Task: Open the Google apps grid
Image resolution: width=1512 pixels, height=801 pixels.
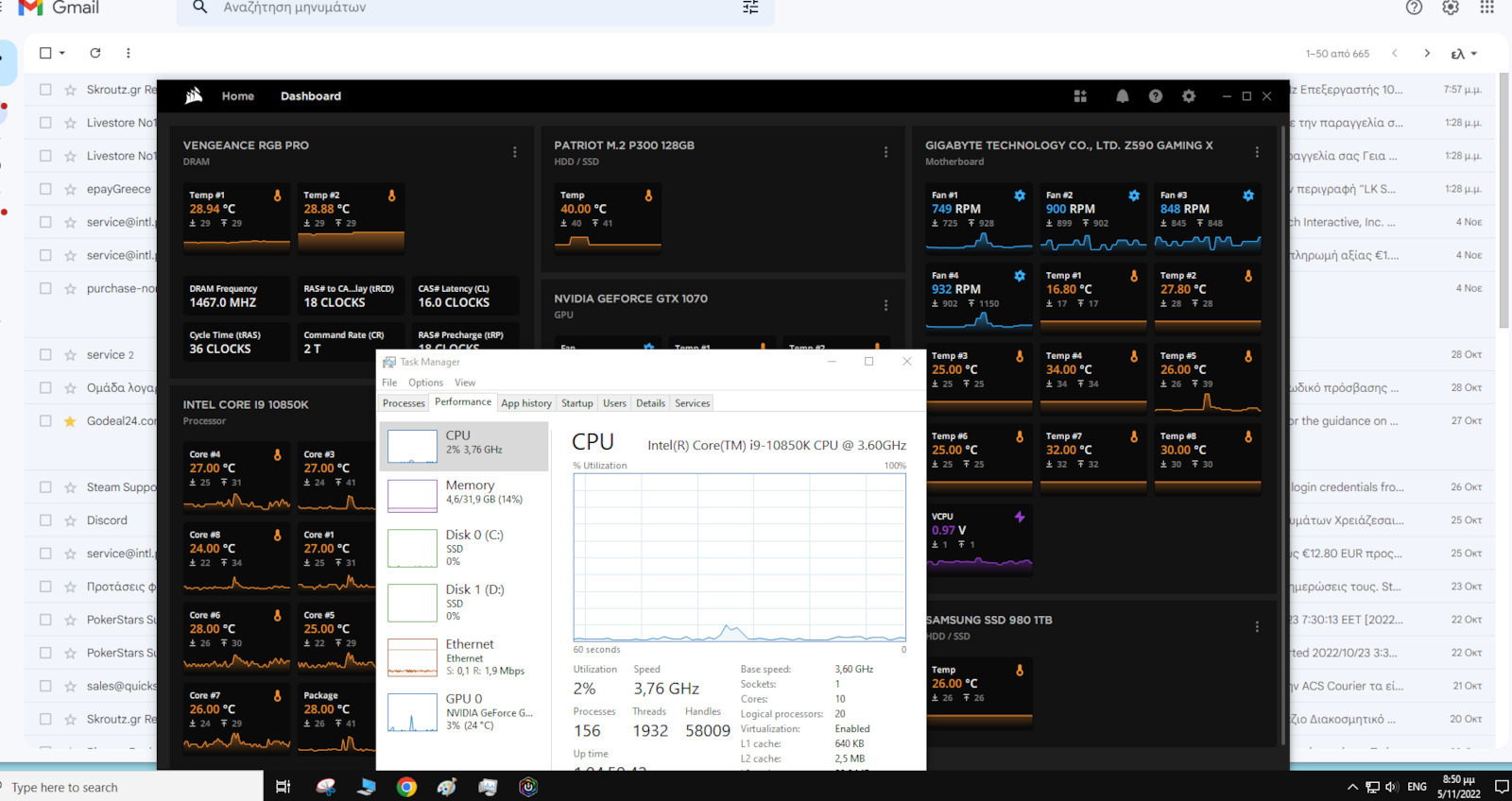Action: tap(1487, 8)
